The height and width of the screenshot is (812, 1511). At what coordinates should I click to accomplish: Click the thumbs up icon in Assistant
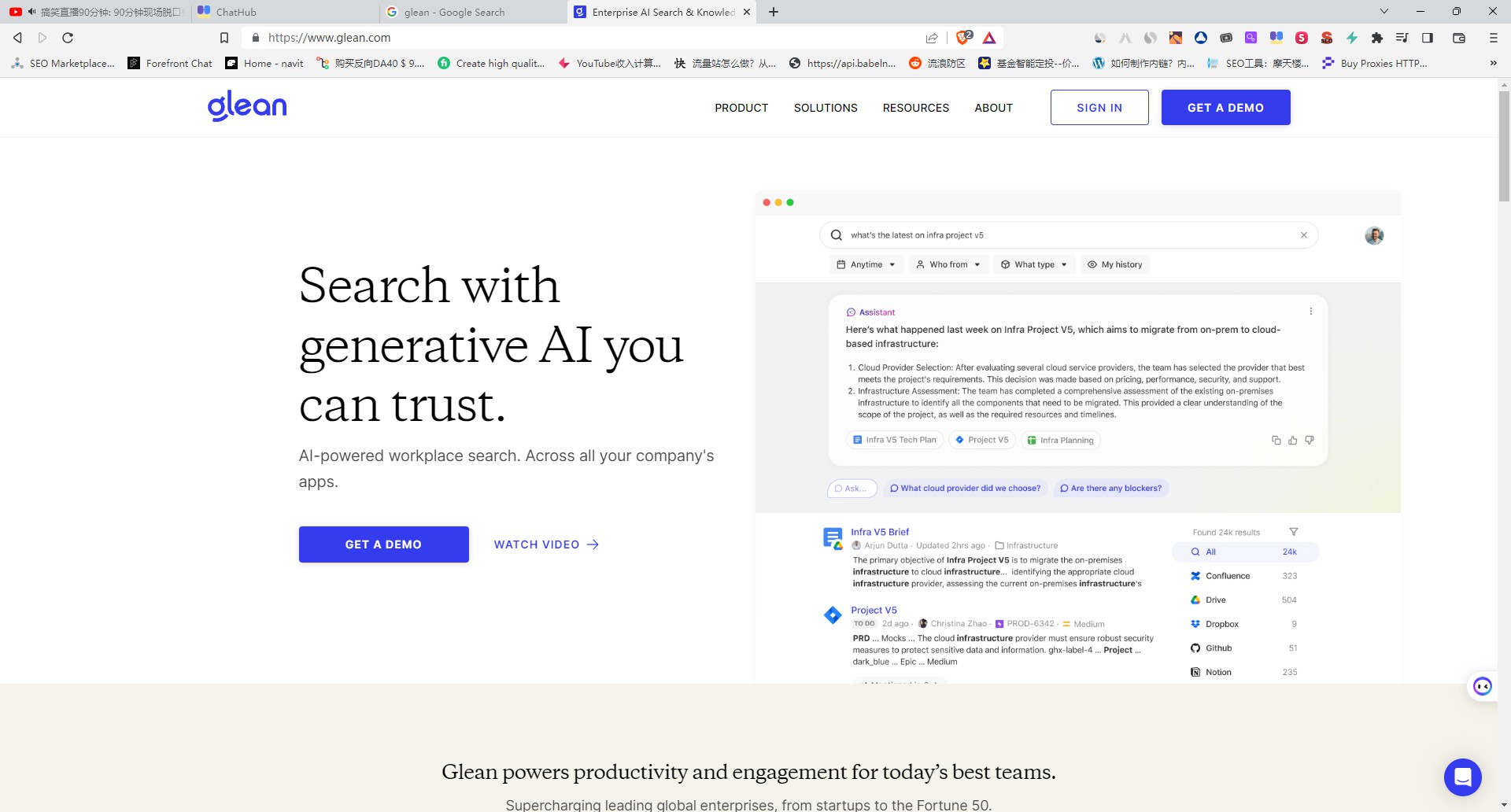[x=1292, y=440]
